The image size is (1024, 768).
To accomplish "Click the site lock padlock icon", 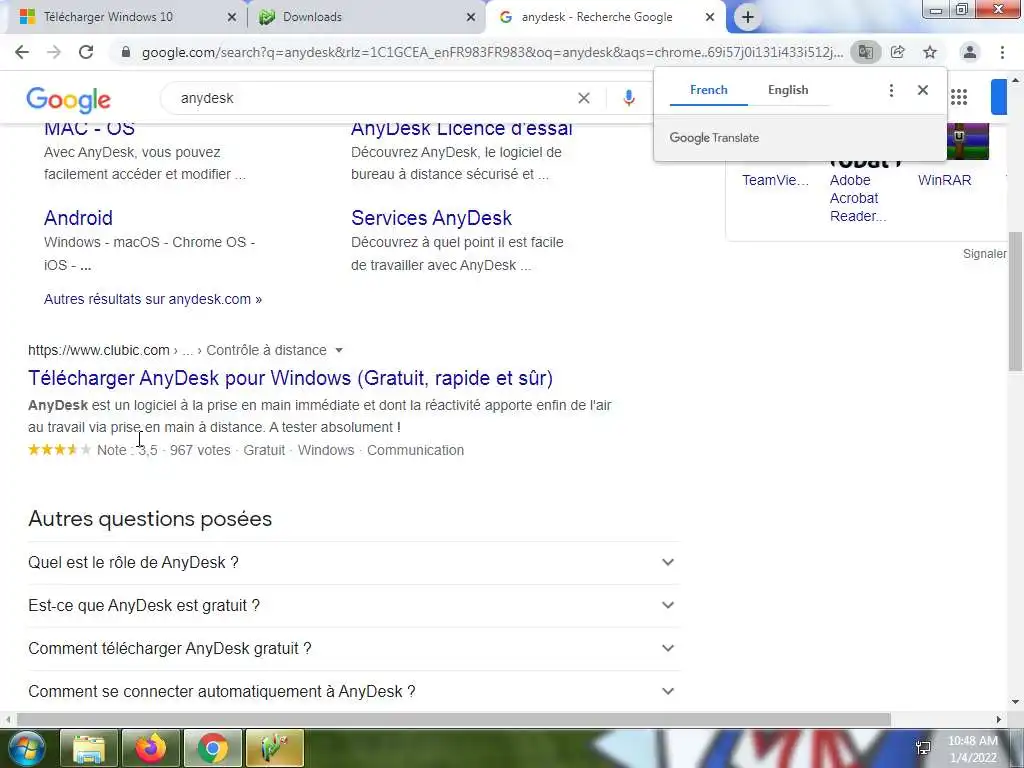I will (x=126, y=52).
